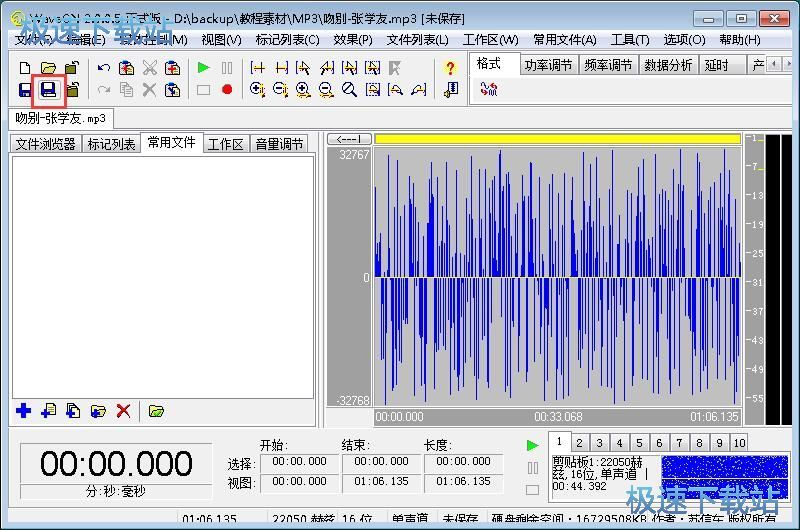Screen dimensions: 800x530
Task: Click the set selection end marker icon
Action: [x=281, y=68]
